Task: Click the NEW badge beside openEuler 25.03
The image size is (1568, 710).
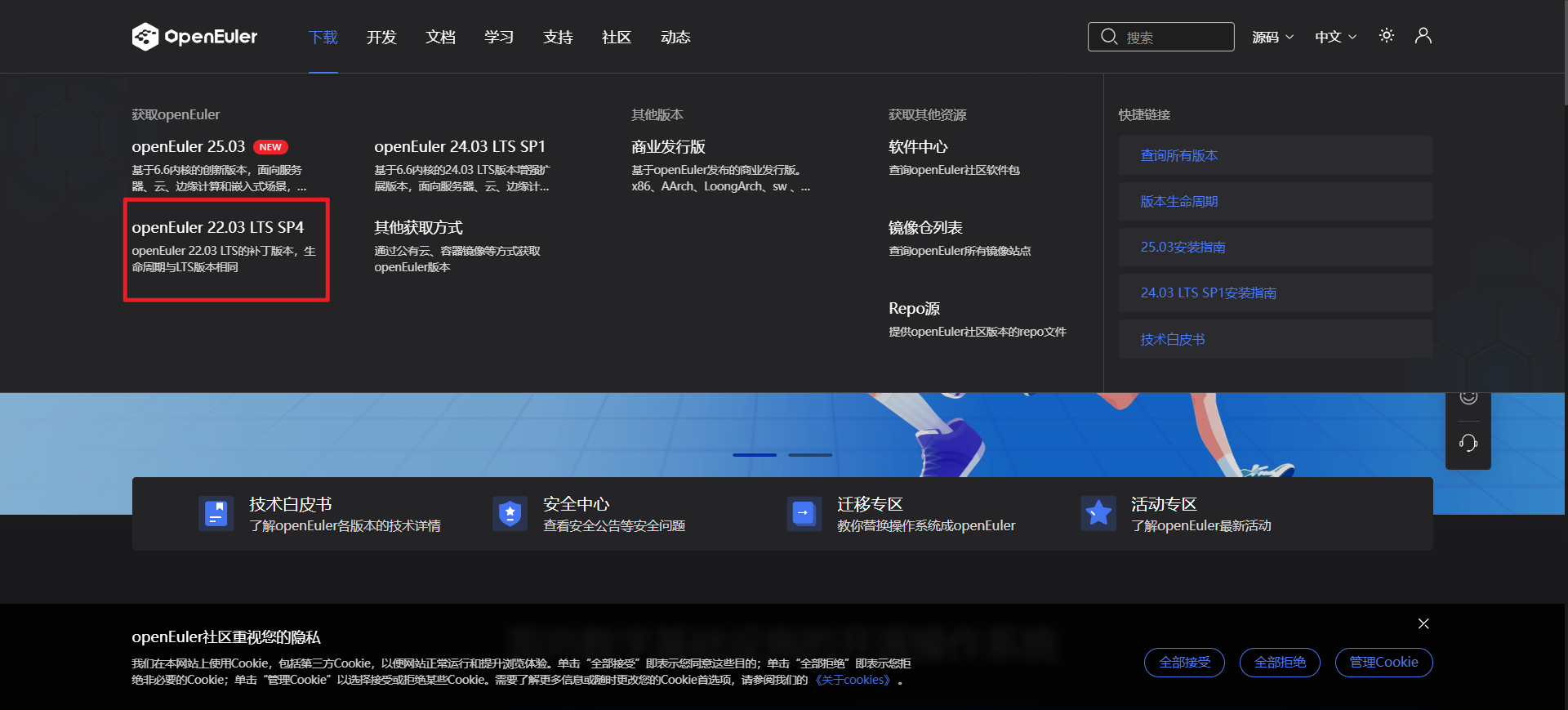Action: (270, 147)
